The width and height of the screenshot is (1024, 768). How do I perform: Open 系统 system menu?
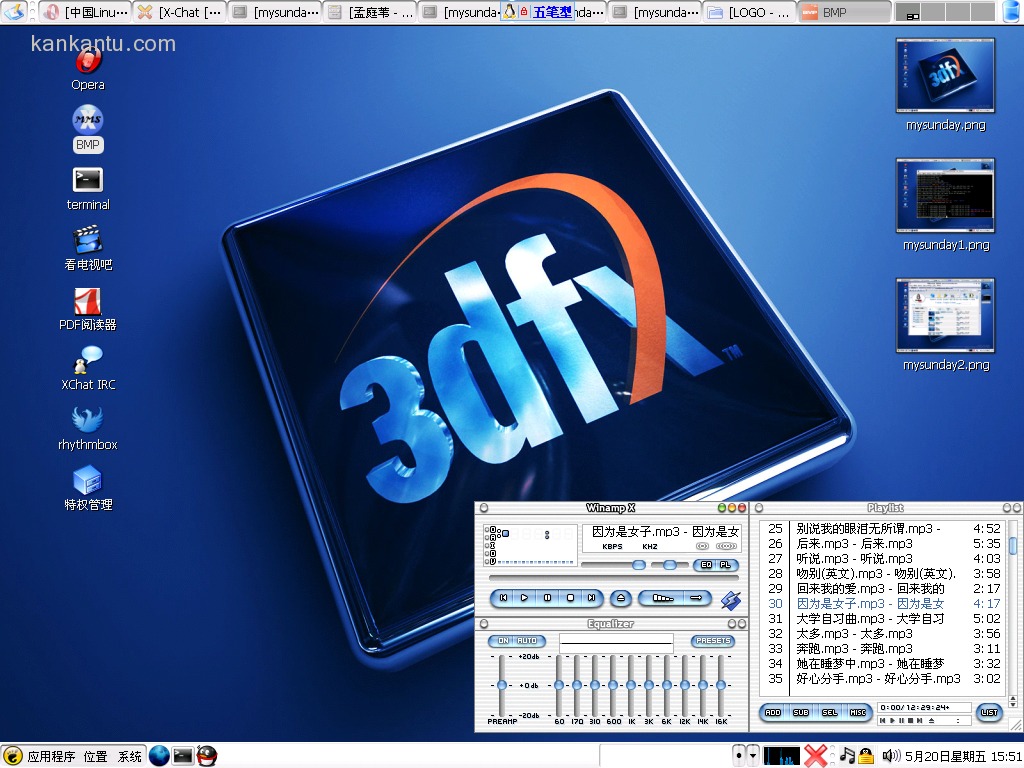coord(129,756)
